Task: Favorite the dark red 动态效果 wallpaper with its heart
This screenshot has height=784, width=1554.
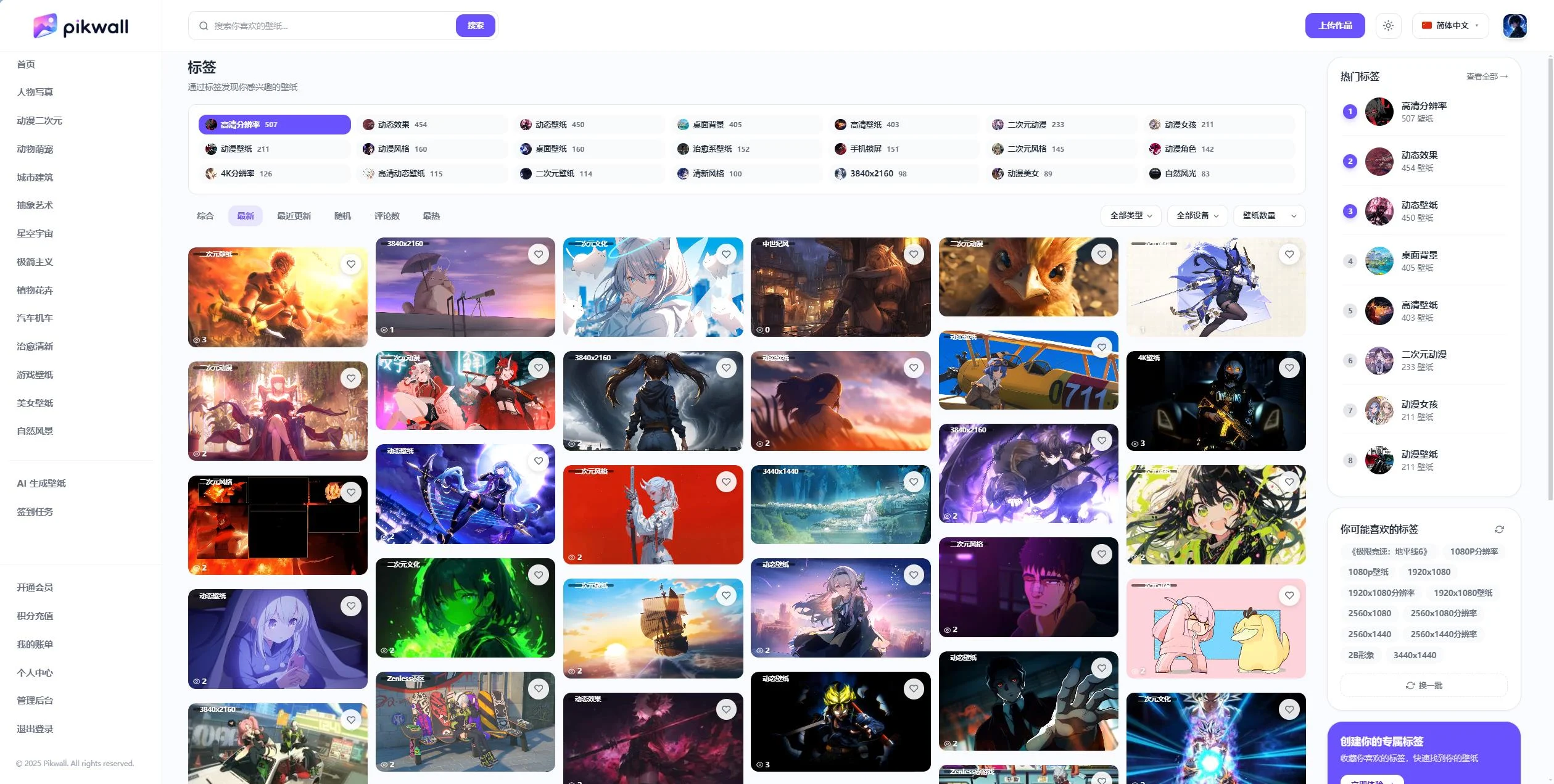Action: [726, 709]
